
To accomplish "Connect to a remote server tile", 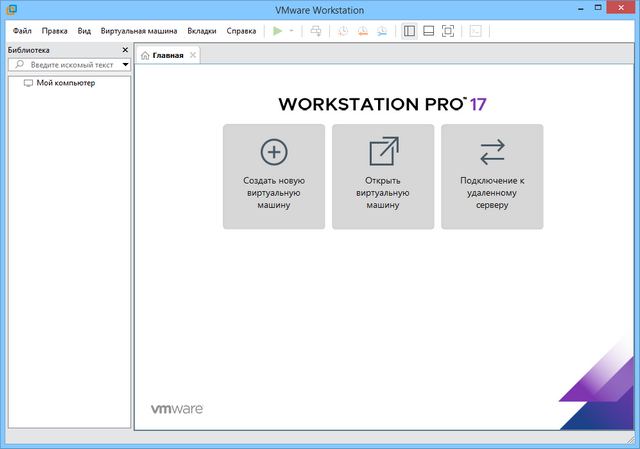I will point(492,176).
